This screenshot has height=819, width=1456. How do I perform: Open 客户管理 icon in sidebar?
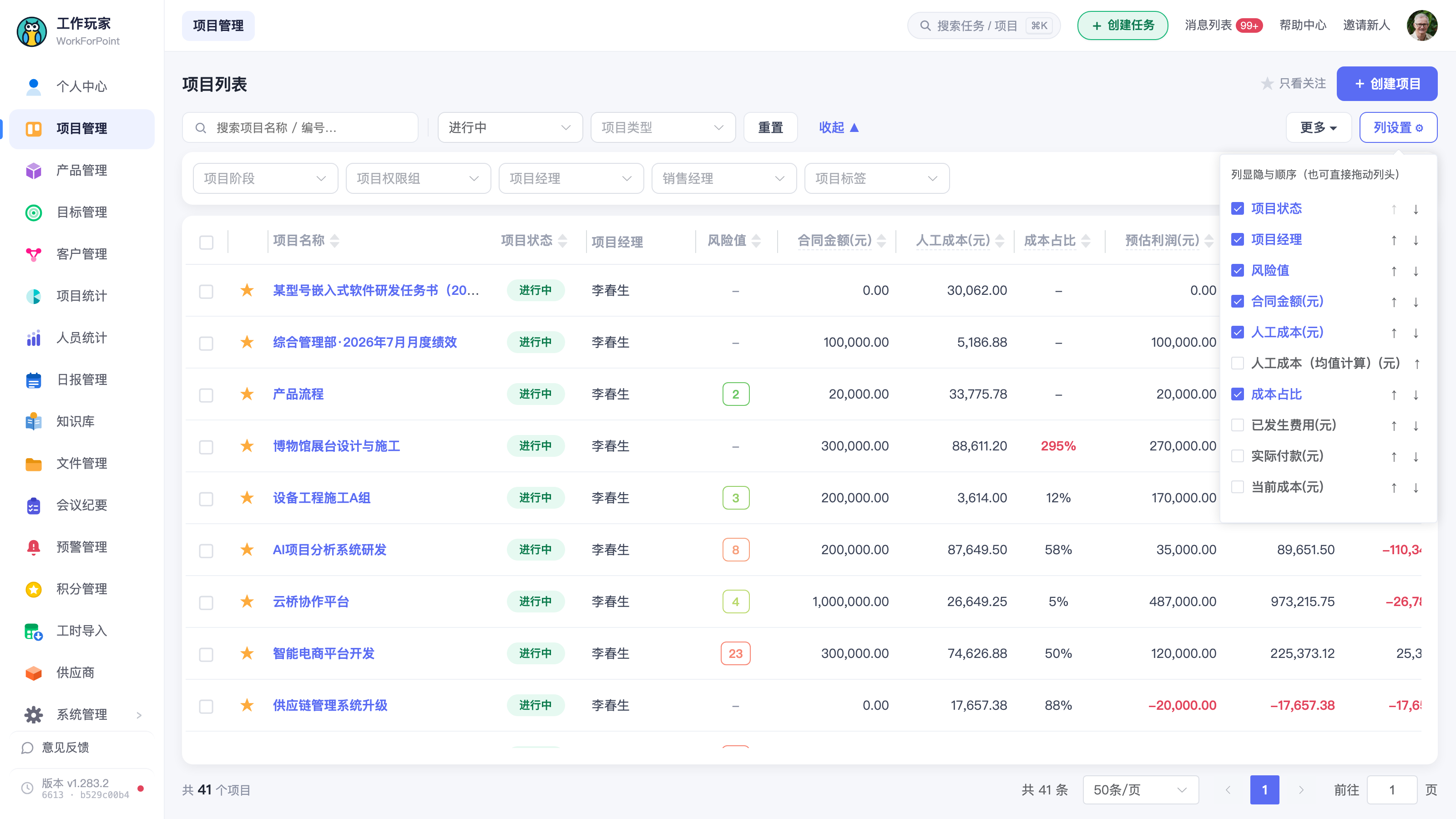33,254
